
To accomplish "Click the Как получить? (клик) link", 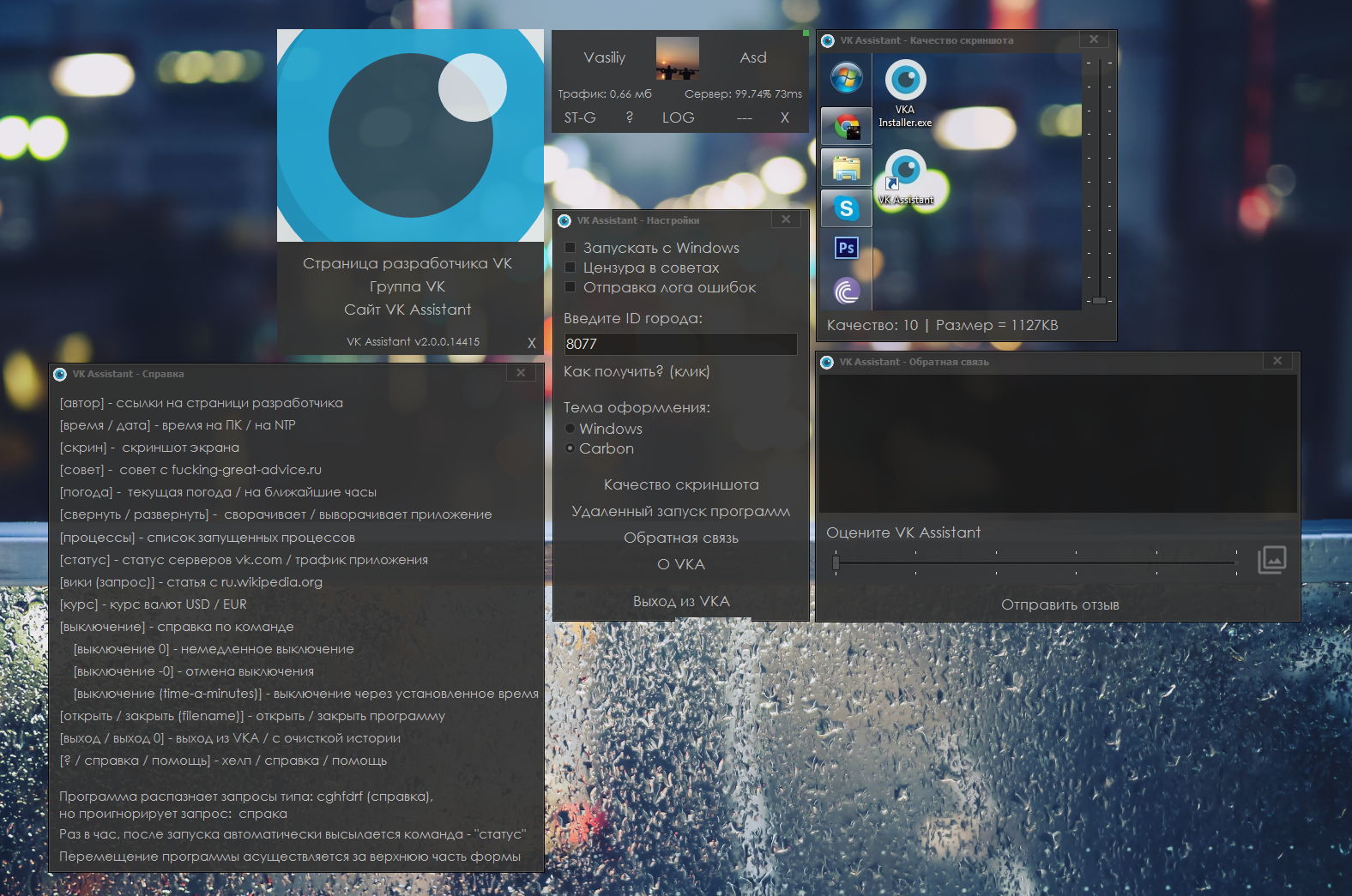I will [637, 371].
